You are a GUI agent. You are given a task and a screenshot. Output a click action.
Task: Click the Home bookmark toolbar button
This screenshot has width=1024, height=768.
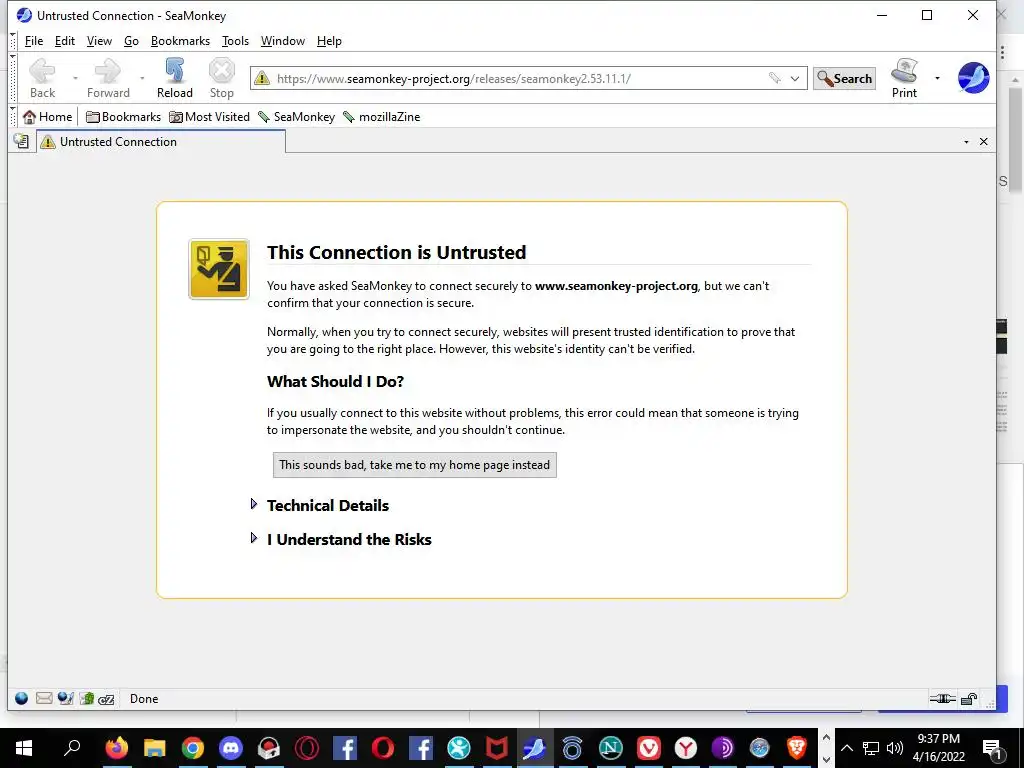(47, 117)
